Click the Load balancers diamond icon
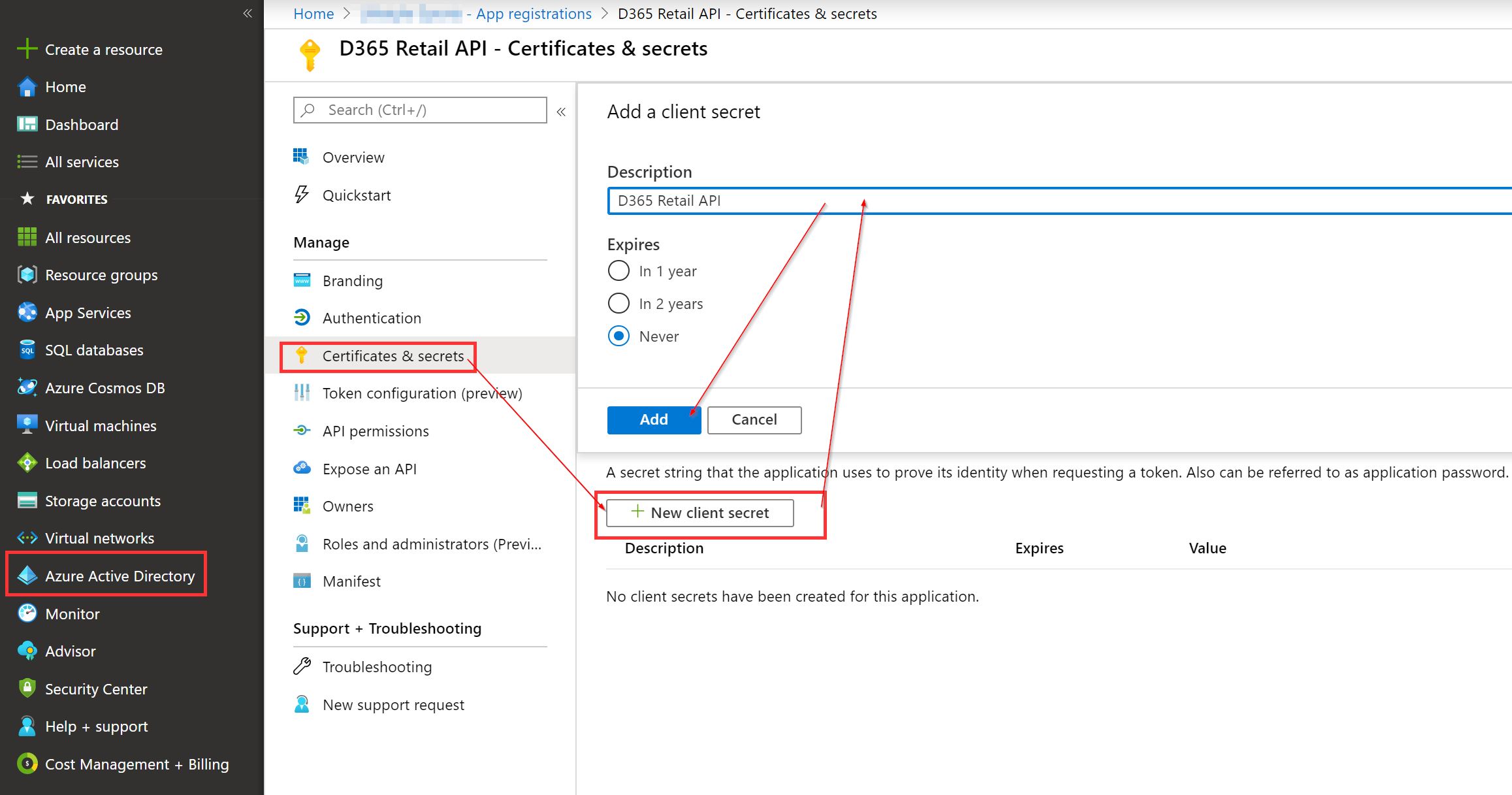Viewport: 1512px width, 795px height. [27, 463]
